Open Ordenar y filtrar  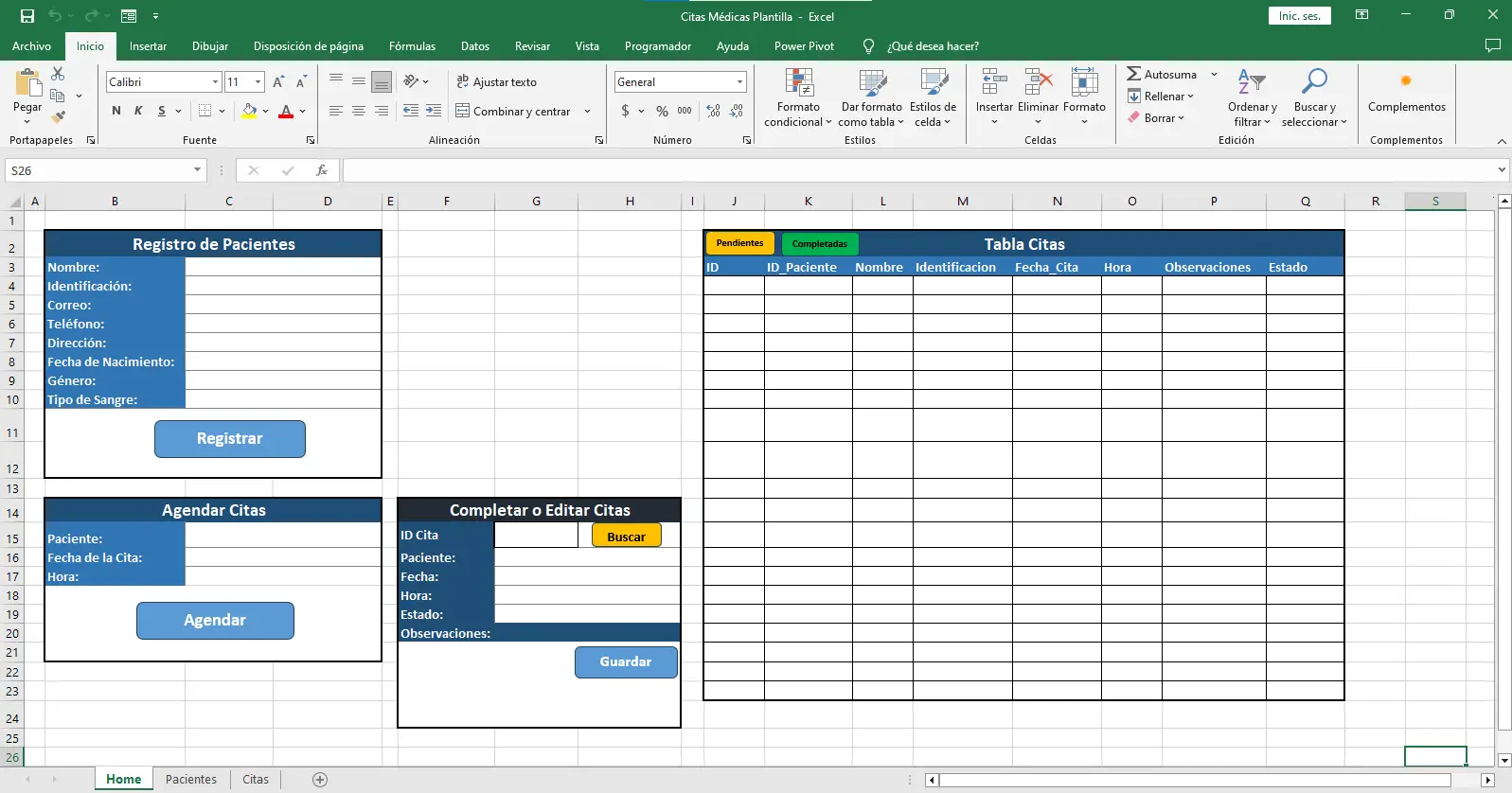click(x=1252, y=97)
